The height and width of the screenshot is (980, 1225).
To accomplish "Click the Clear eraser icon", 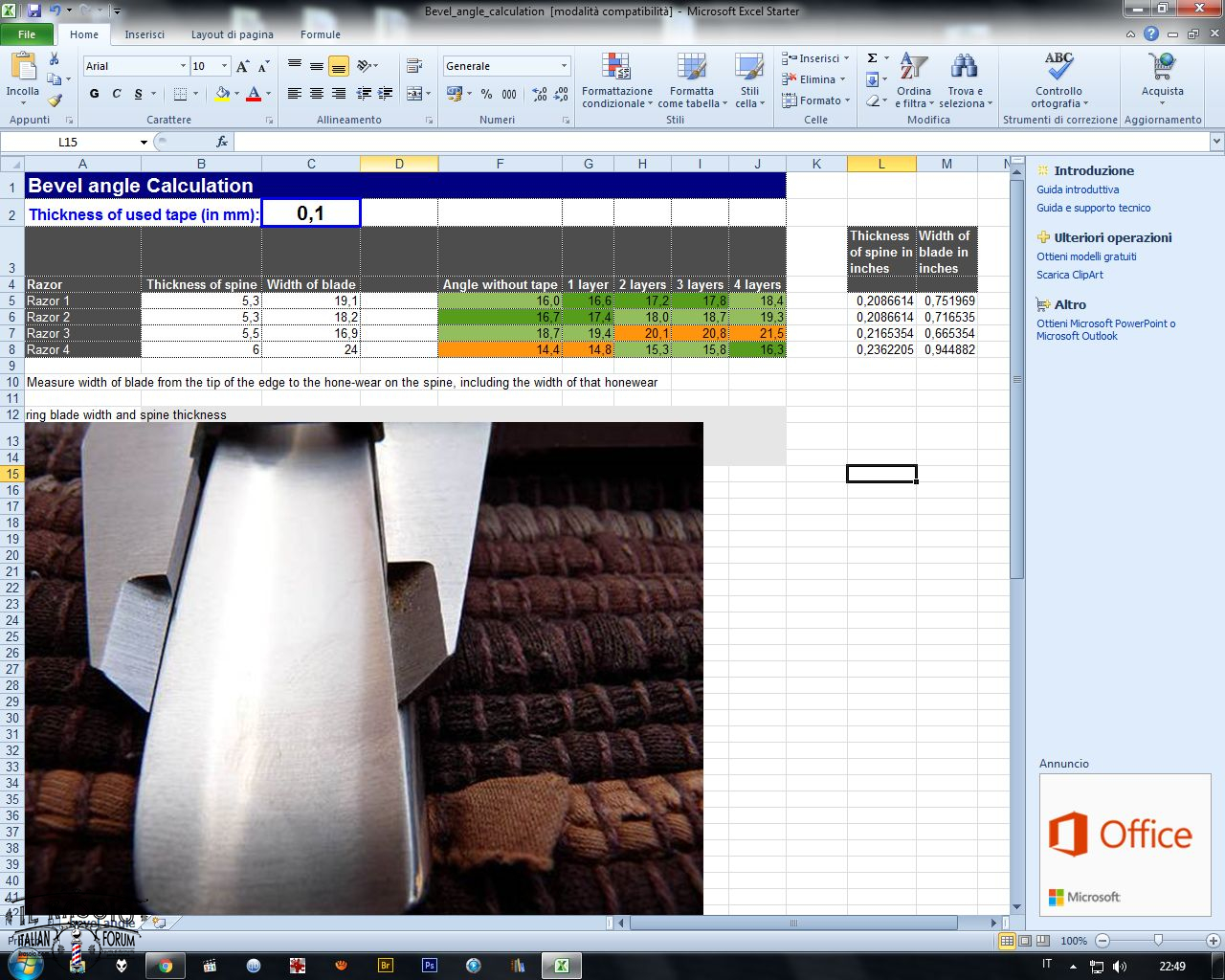I will click(x=872, y=100).
